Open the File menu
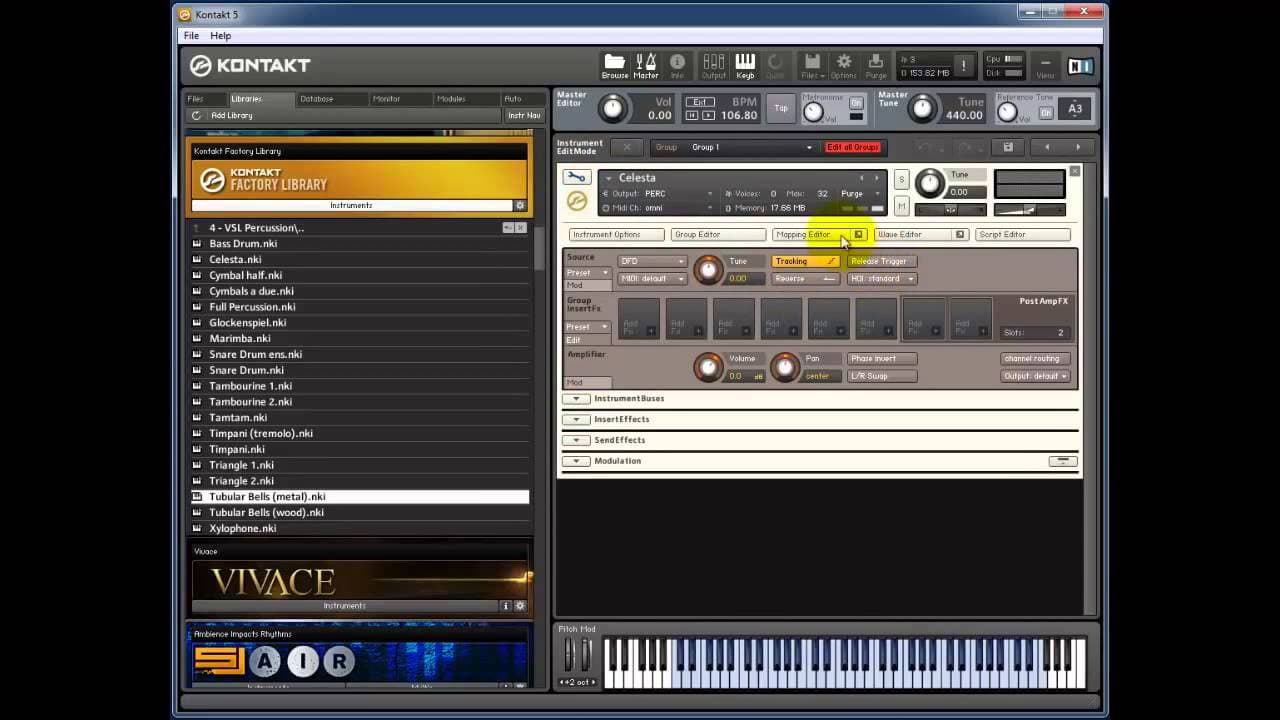The image size is (1280, 720). pos(191,36)
